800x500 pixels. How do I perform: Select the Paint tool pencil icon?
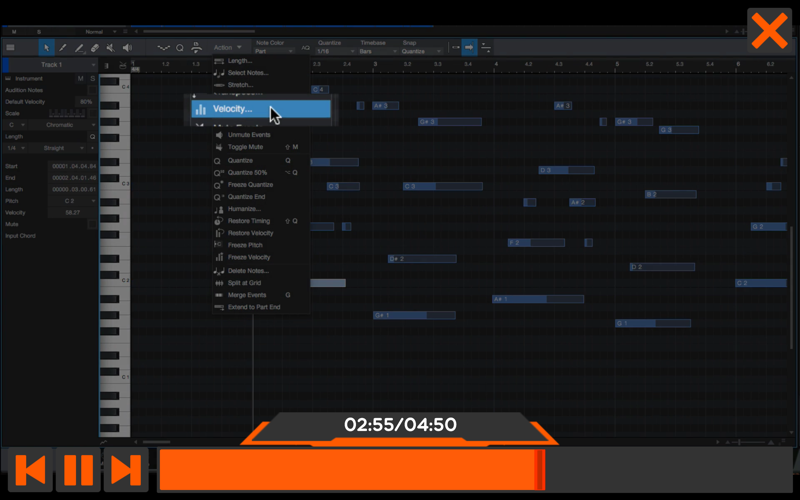(63, 47)
